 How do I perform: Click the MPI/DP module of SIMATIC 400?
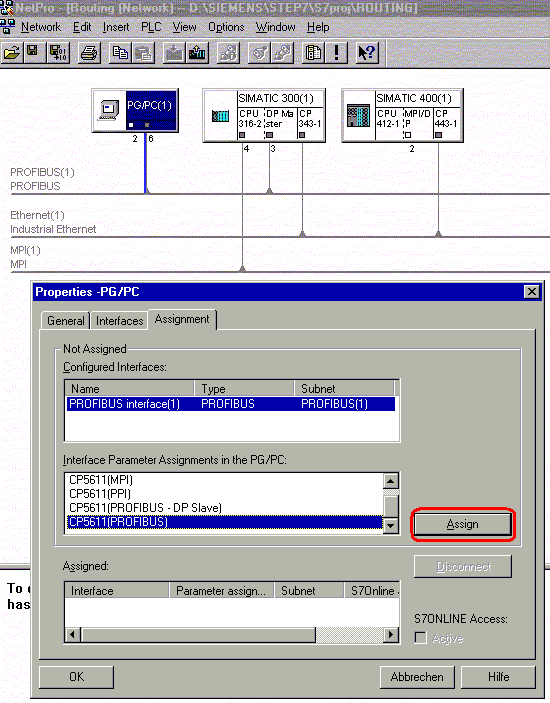coord(417,124)
